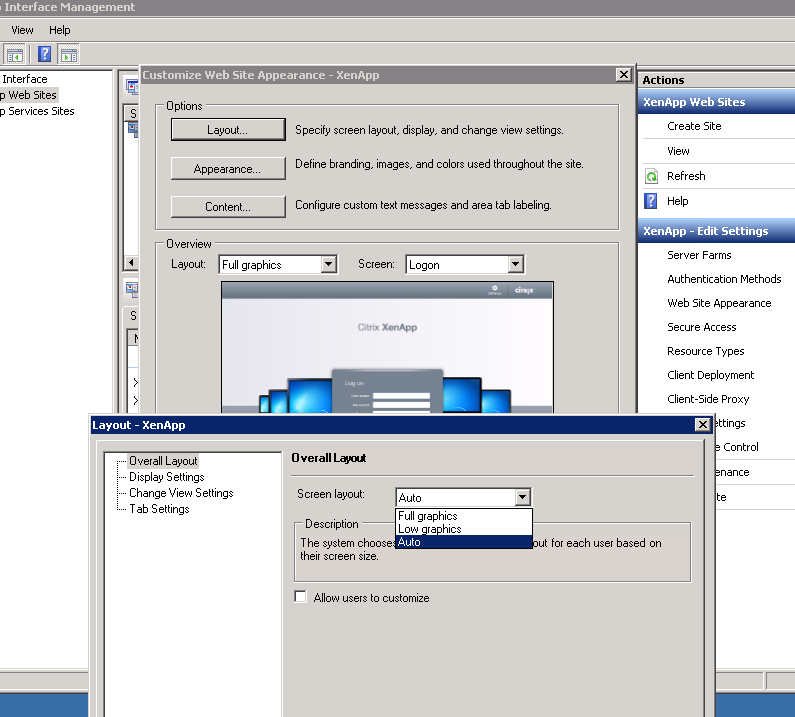Click Client Deployment action
This screenshot has height=717, width=795.
(x=710, y=375)
